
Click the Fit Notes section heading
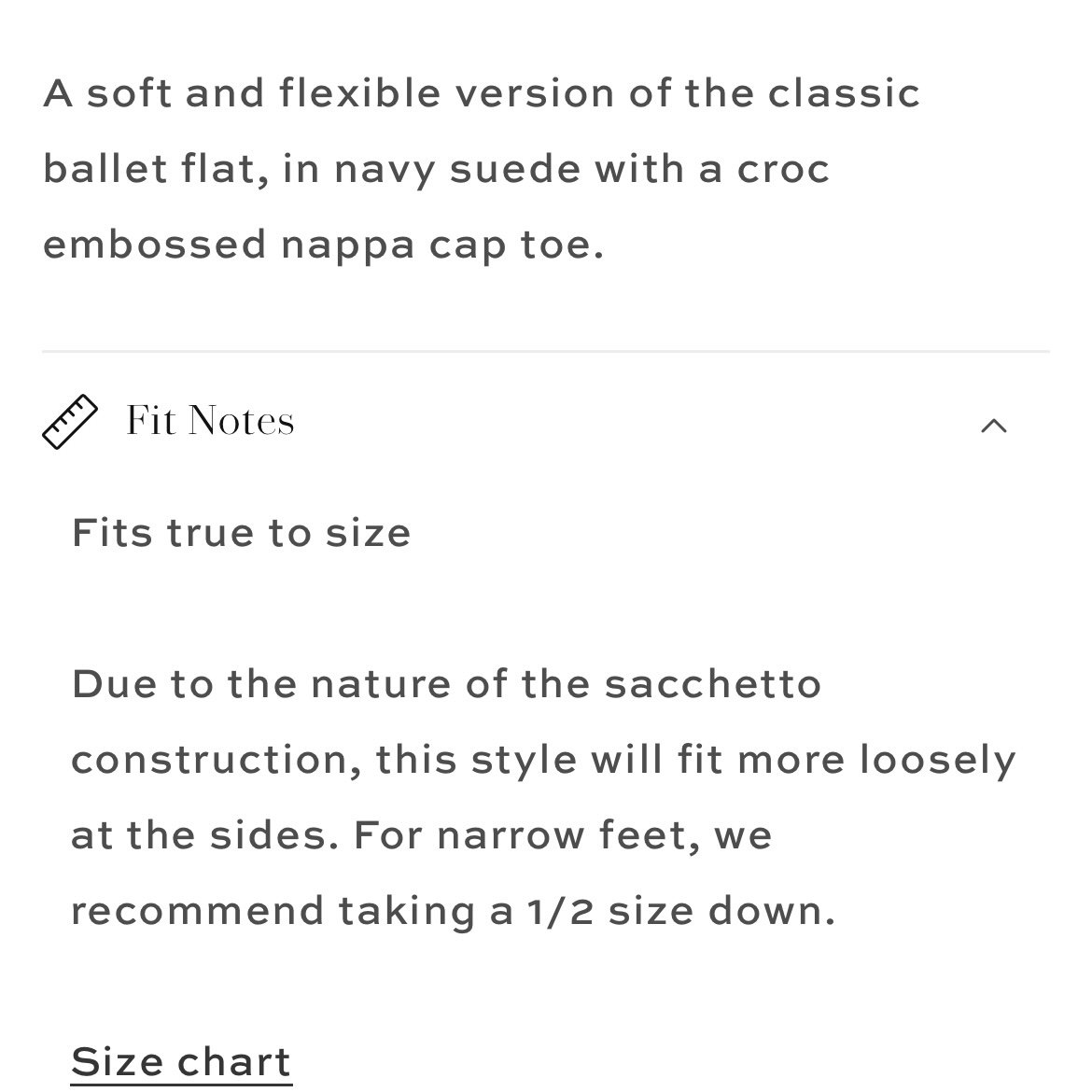tap(210, 421)
